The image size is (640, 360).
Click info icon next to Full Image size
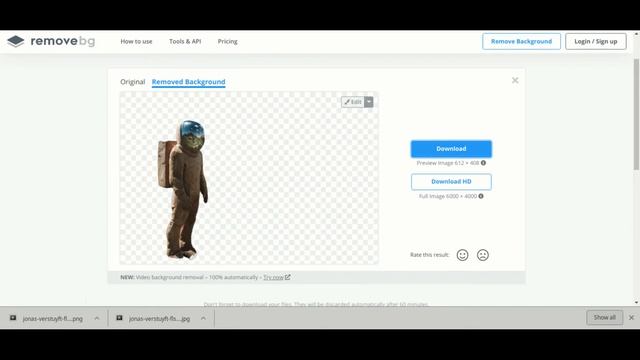pos(481,196)
